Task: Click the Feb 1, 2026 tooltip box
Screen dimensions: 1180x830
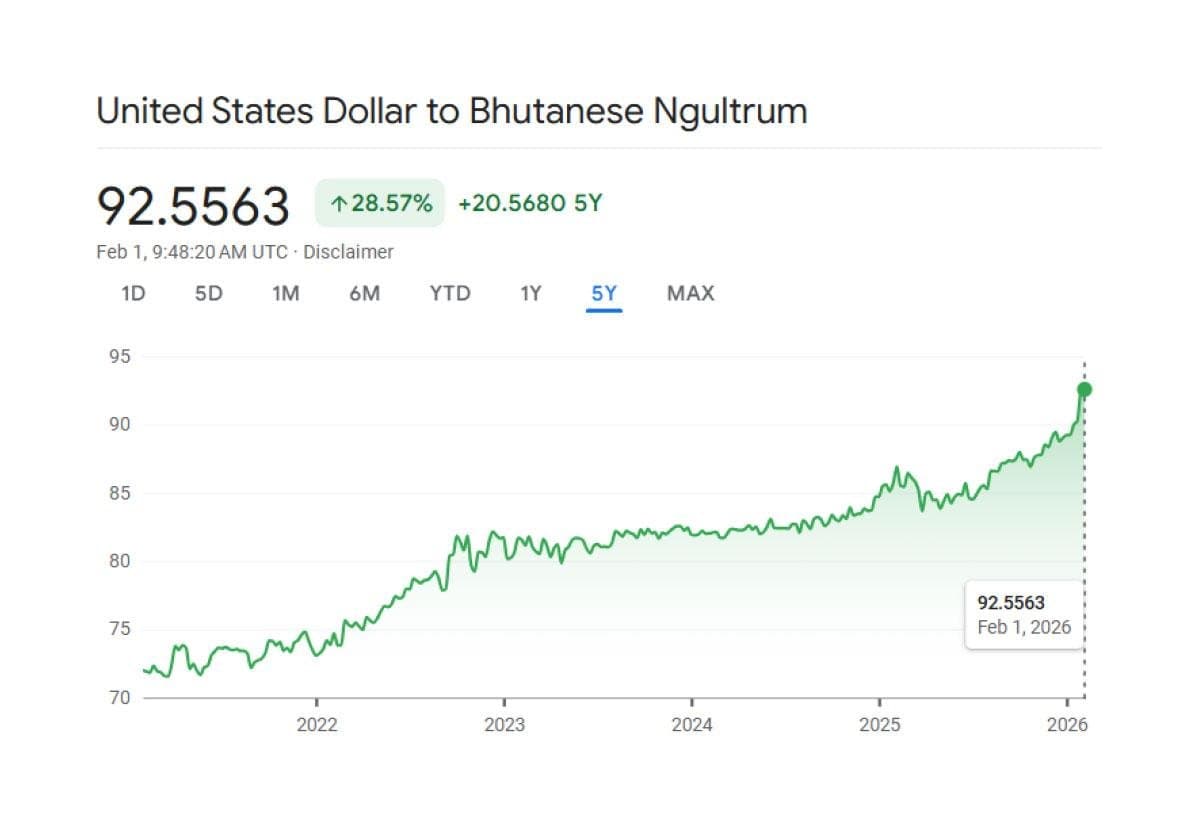Action: 1024,614
